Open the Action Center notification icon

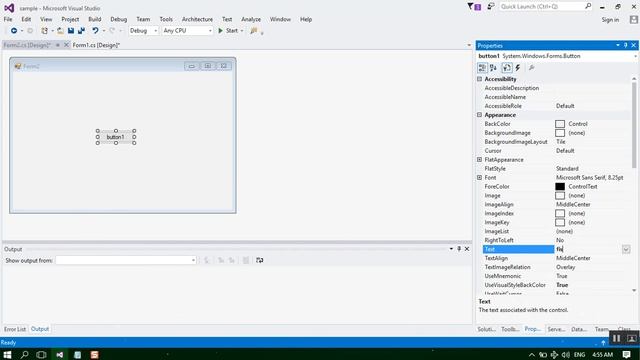(x=627, y=354)
